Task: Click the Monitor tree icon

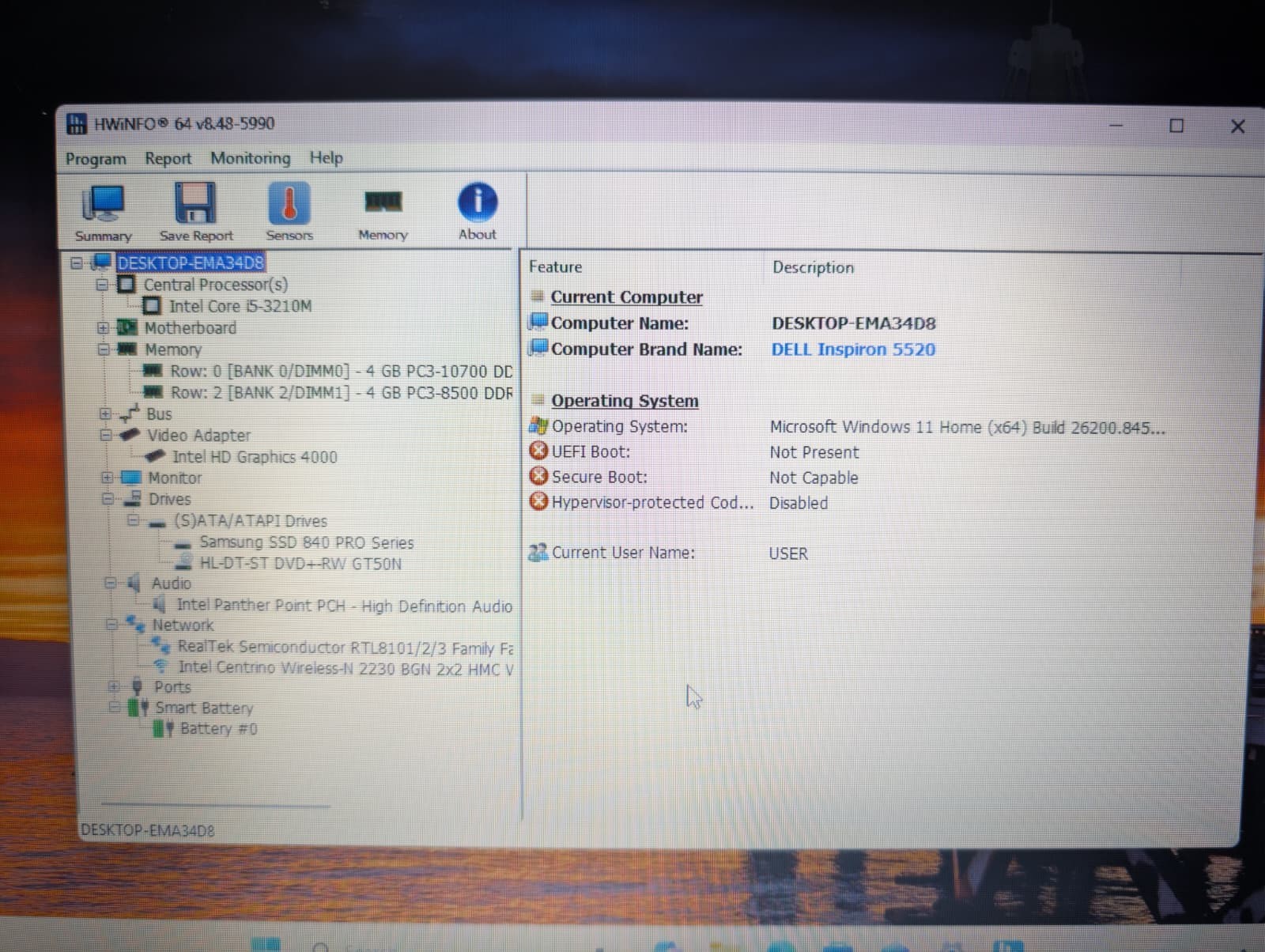Action: [131, 478]
